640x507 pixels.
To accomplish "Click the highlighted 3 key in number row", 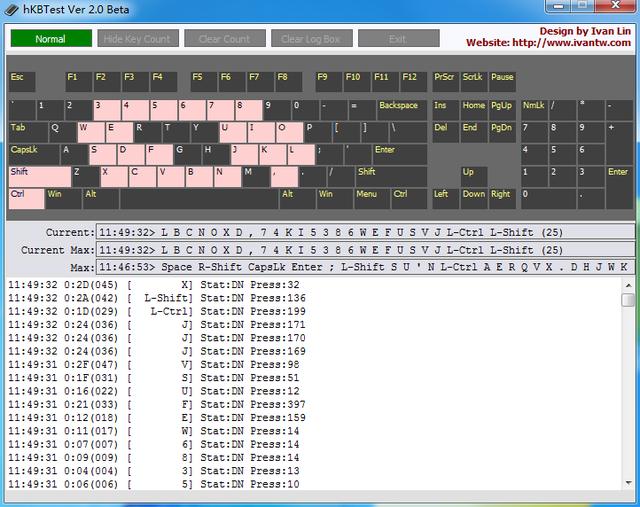I will [x=107, y=110].
